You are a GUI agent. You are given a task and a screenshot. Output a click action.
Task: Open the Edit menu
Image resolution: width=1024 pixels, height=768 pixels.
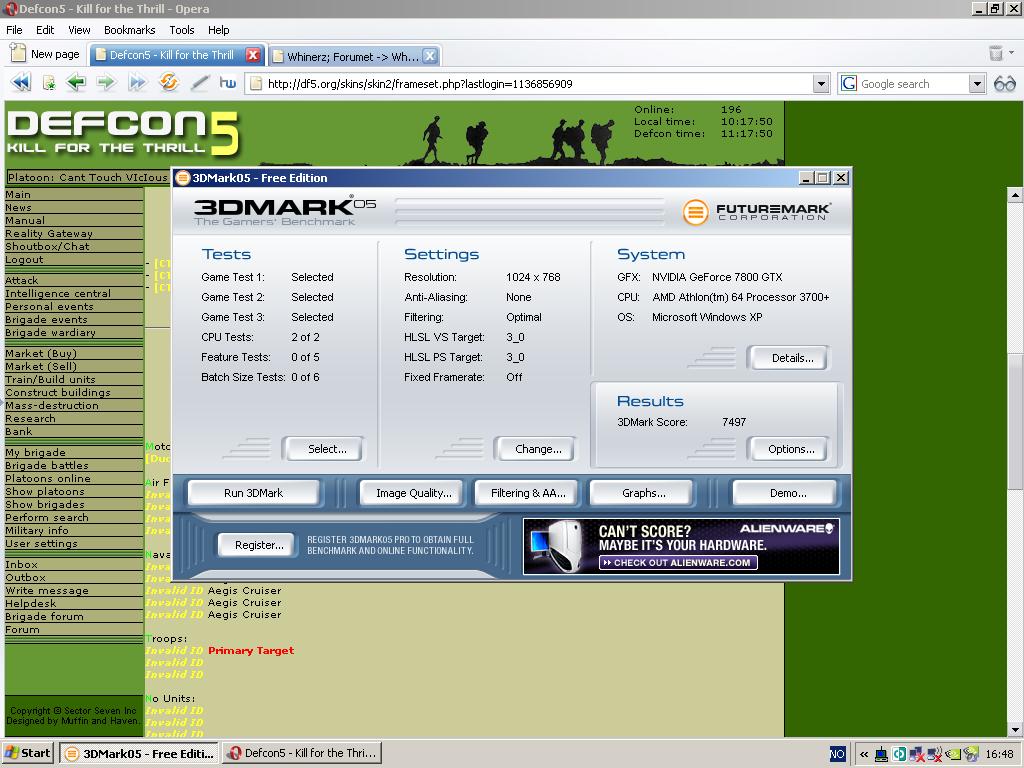click(x=45, y=30)
